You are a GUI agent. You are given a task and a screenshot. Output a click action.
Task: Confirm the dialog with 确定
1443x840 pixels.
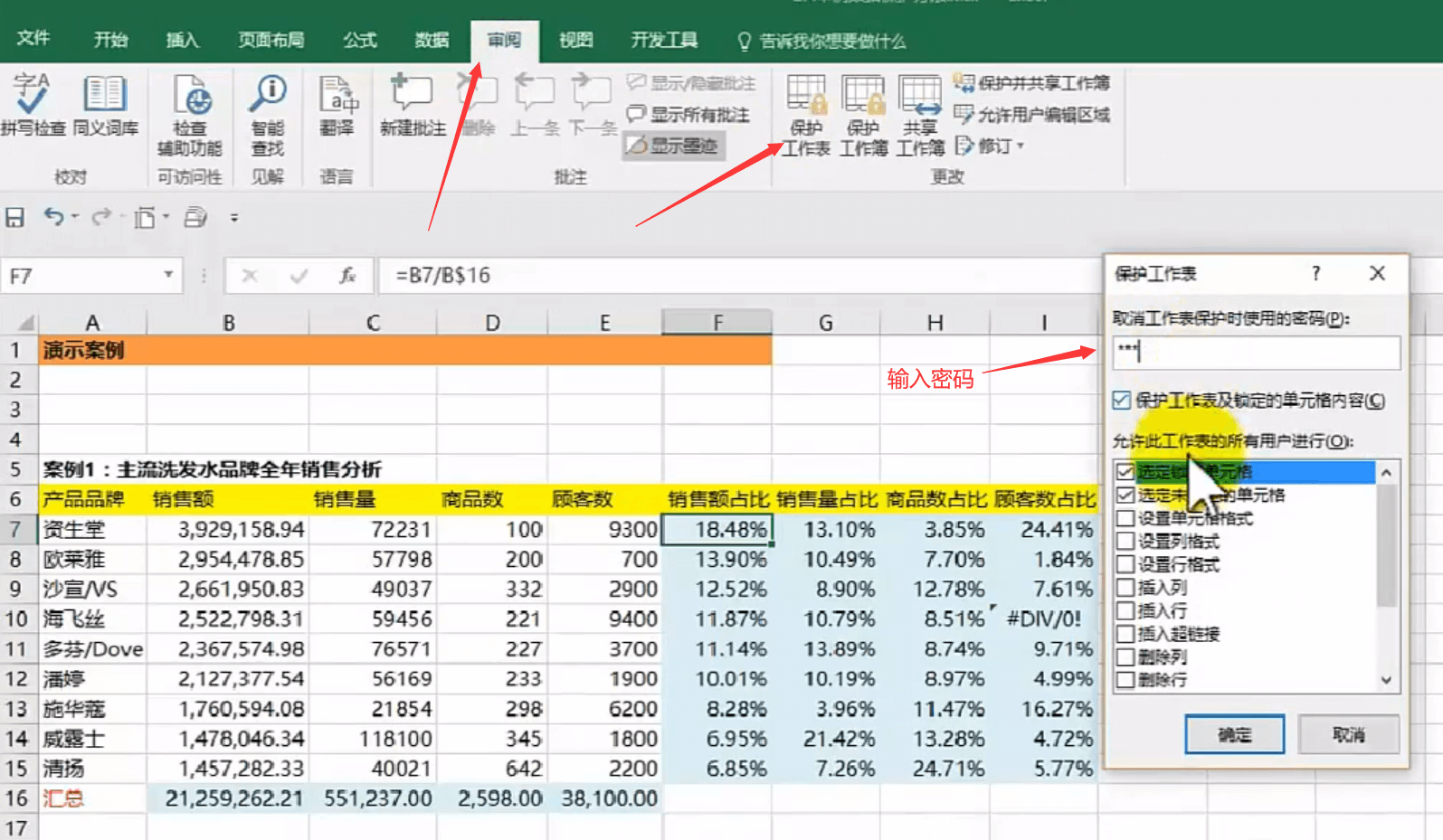[1235, 734]
